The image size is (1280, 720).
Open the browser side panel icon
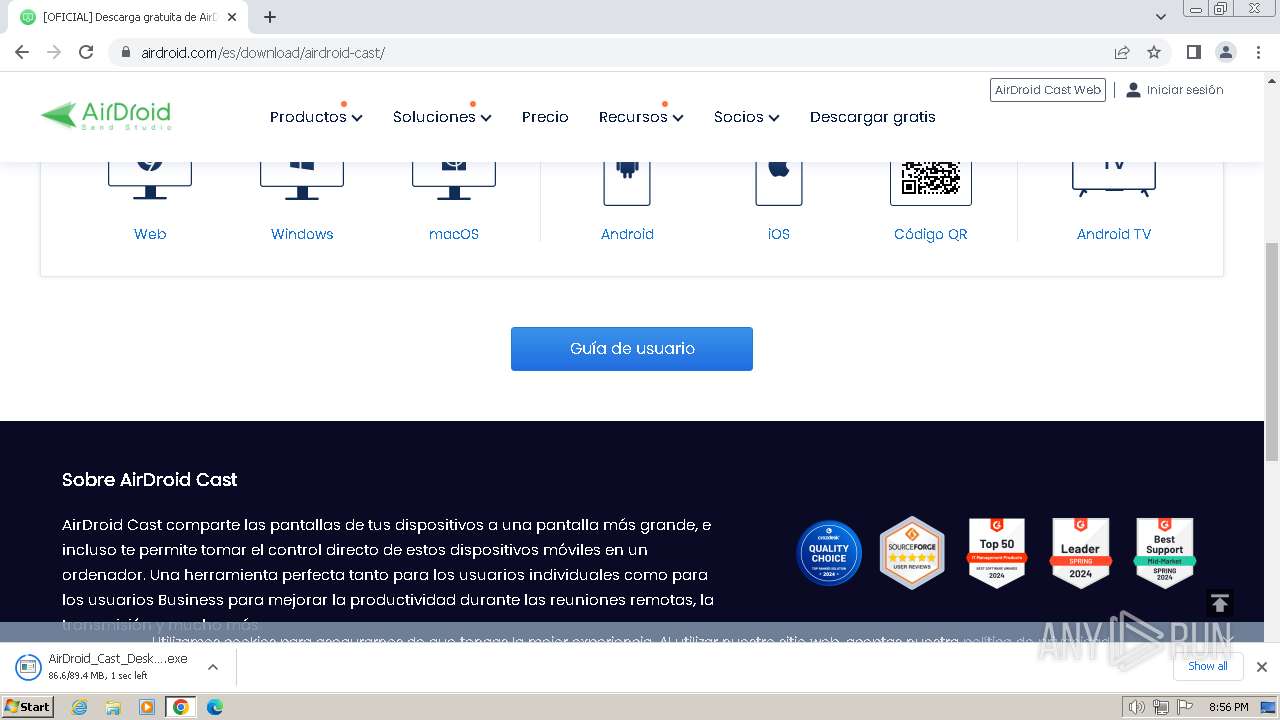click(1194, 52)
